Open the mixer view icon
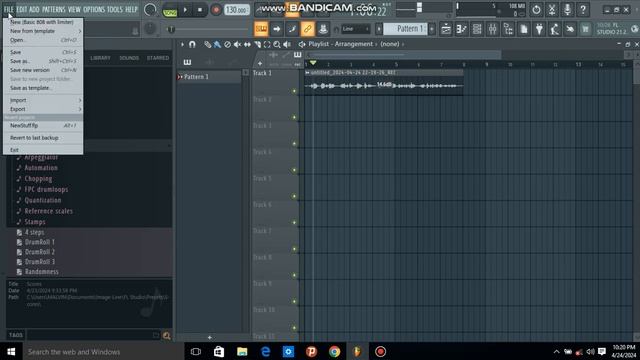 492,29
